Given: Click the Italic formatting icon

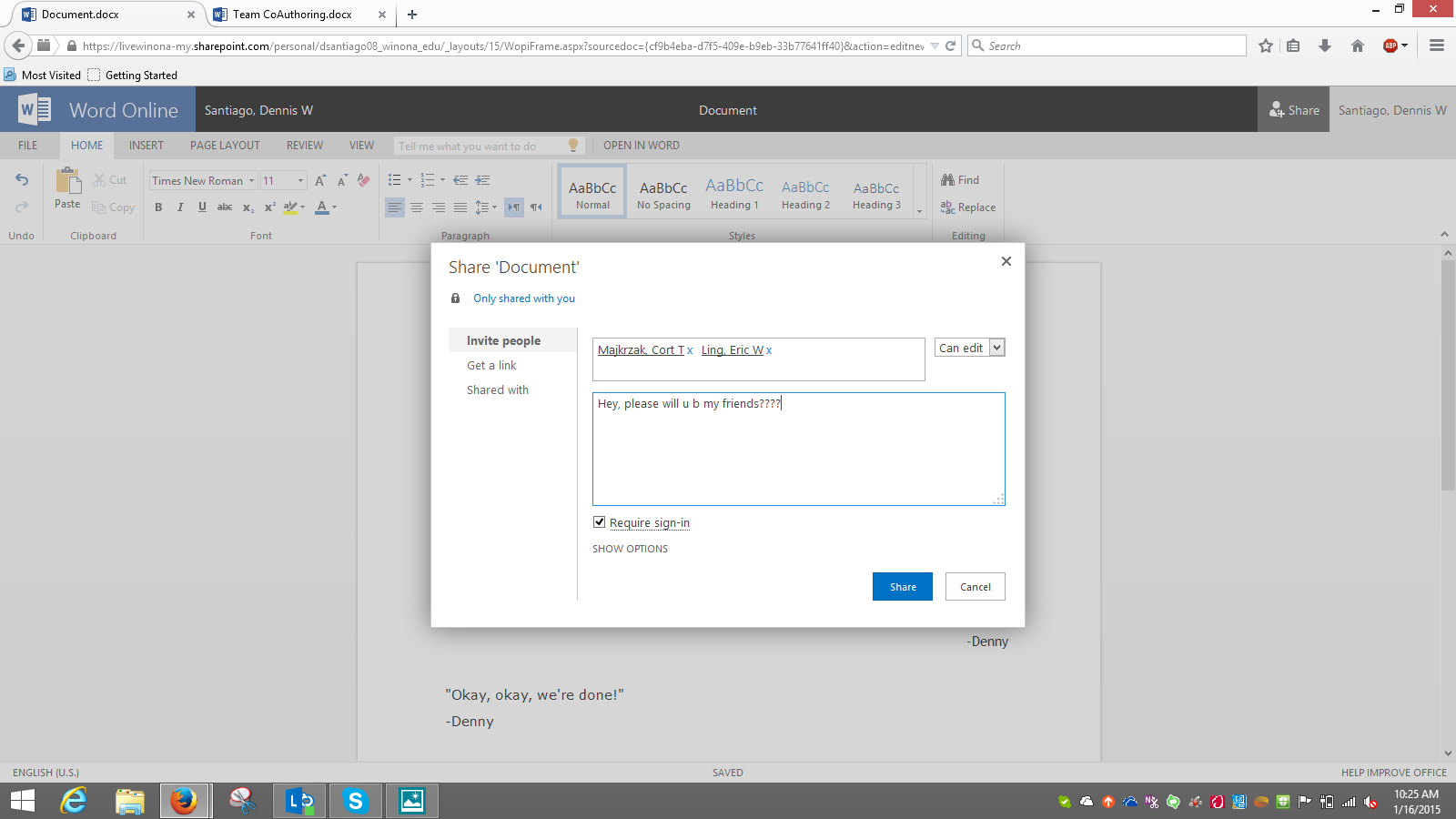Looking at the screenshot, I should (x=180, y=207).
